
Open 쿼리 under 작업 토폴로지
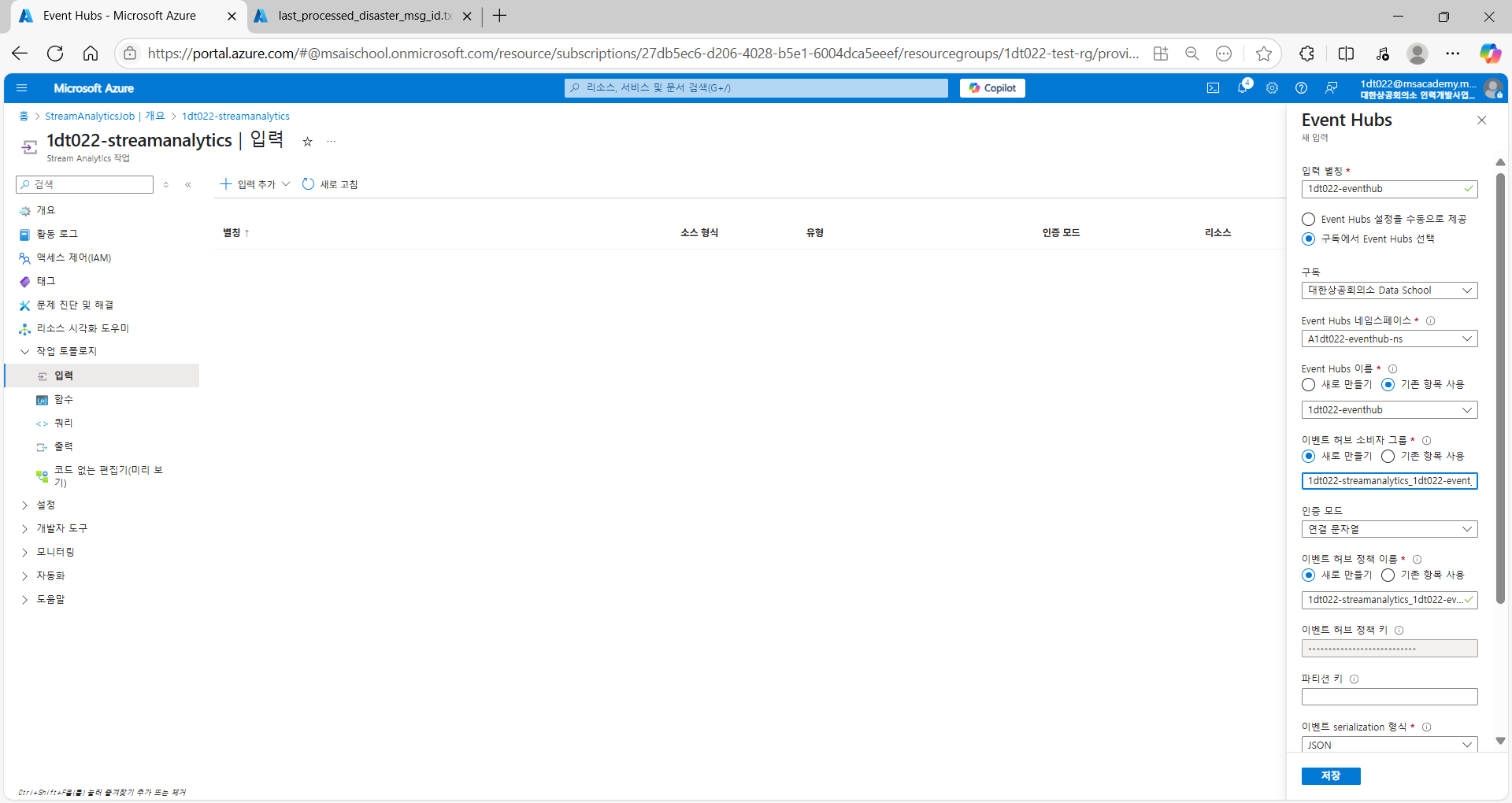tap(63, 424)
